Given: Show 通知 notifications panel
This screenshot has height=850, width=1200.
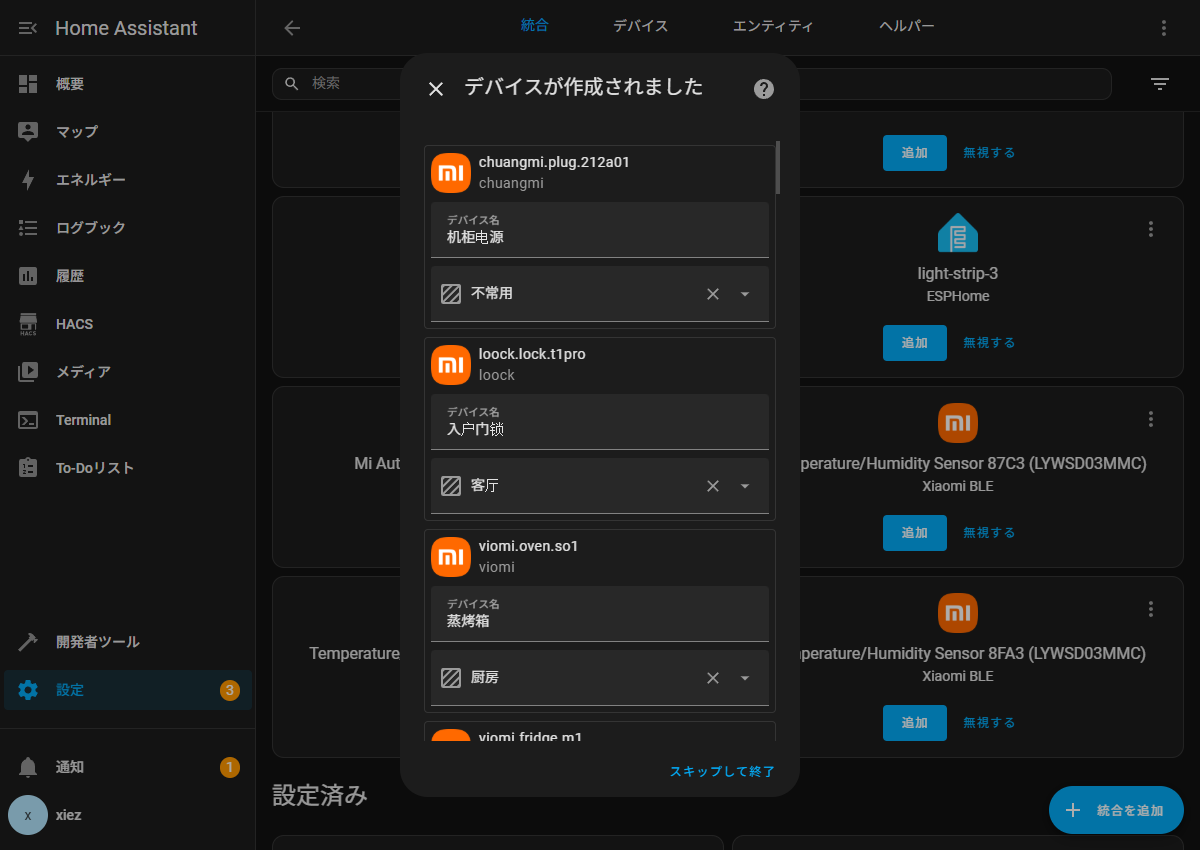Looking at the screenshot, I should 128,767.
